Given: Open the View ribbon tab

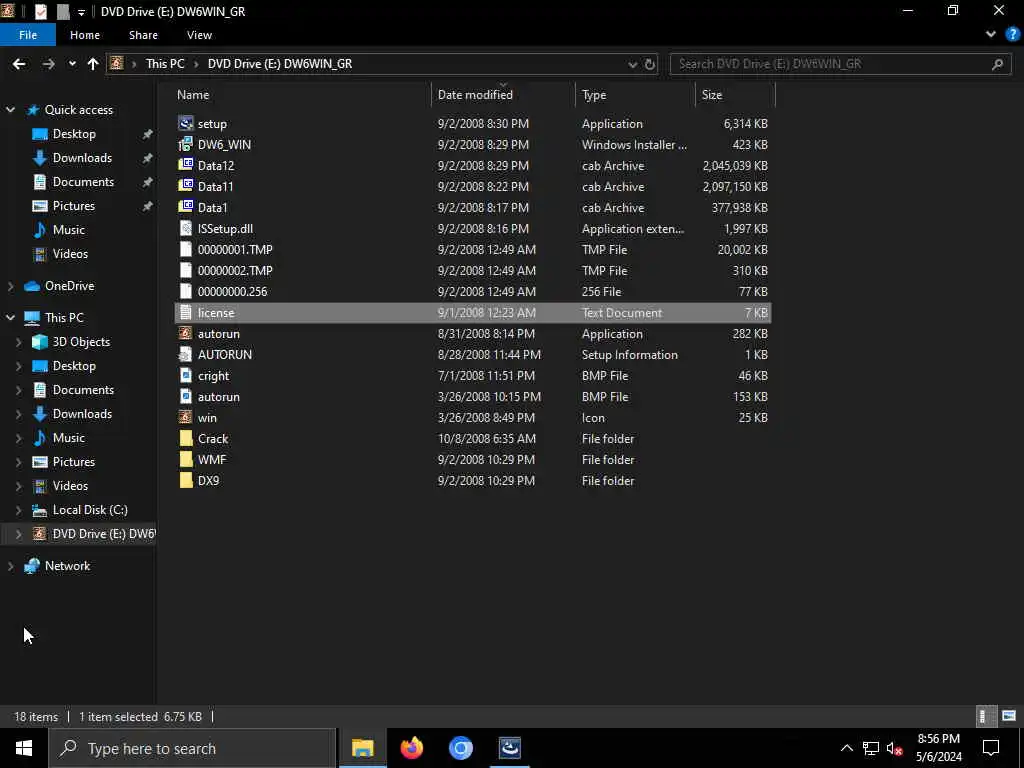Looking at the screenshot, I should (199, 35).
